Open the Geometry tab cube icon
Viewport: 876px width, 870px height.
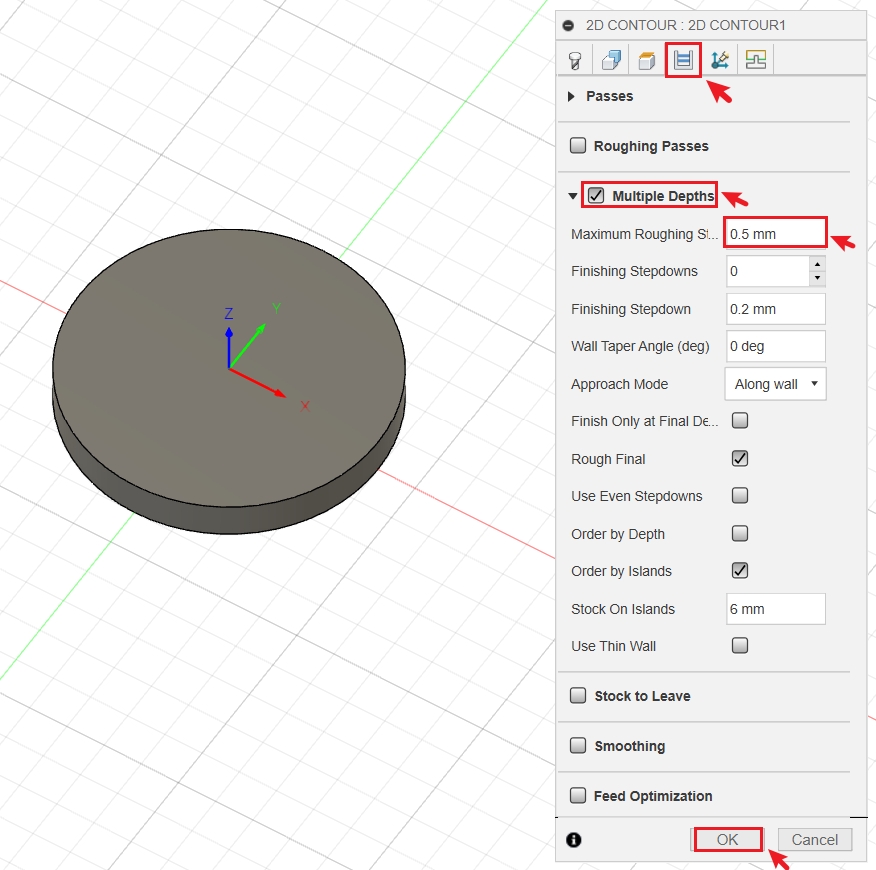click(x=611, y=59)
